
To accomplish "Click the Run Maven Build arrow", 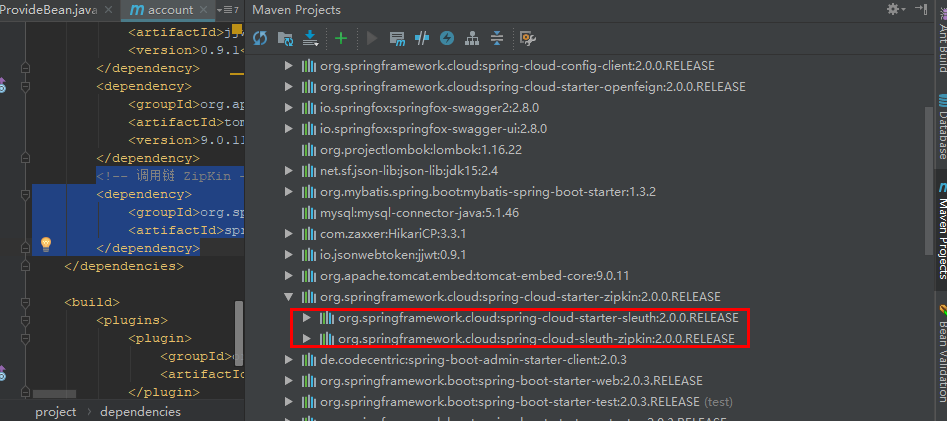I will click(372, 39).
